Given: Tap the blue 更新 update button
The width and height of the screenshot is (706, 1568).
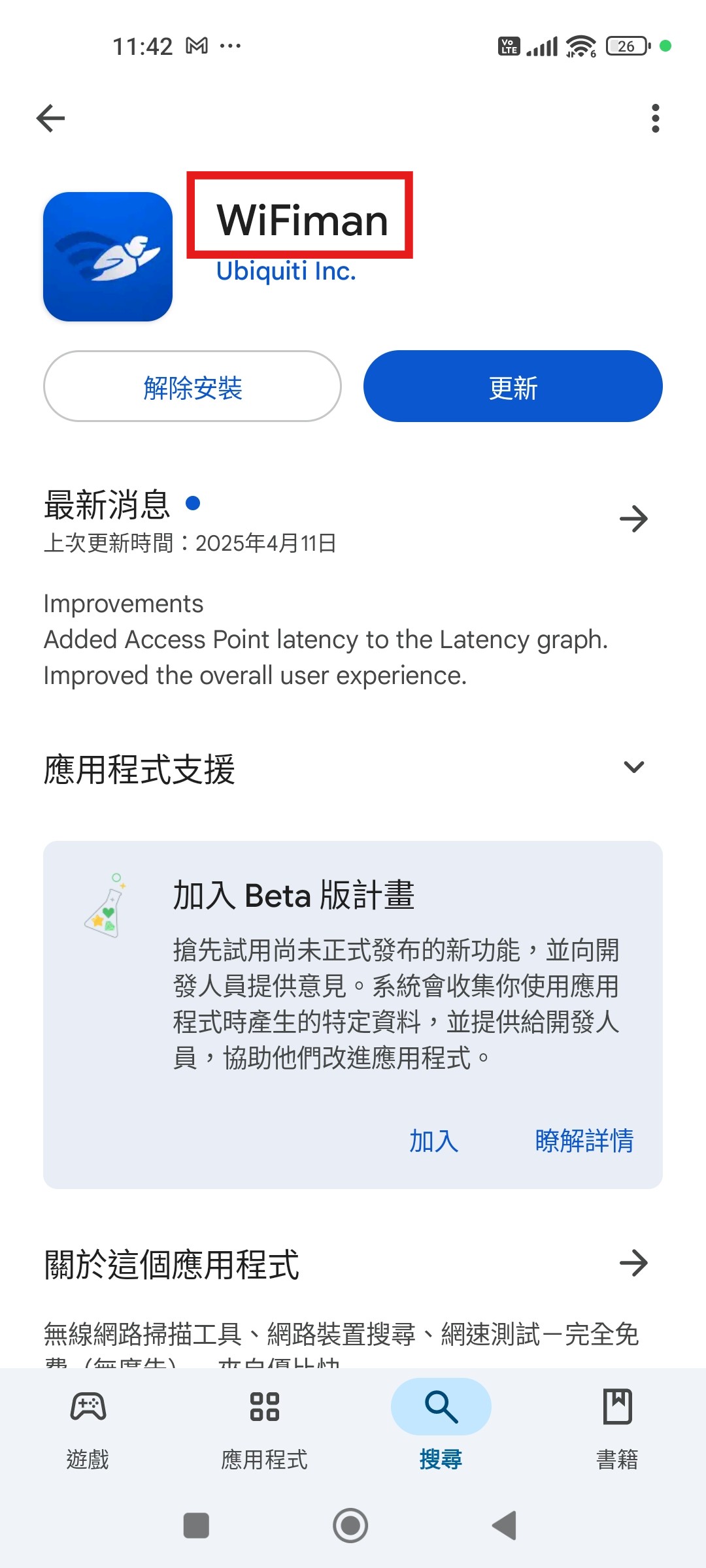Looking at the screenshot, I should point(513,386).
